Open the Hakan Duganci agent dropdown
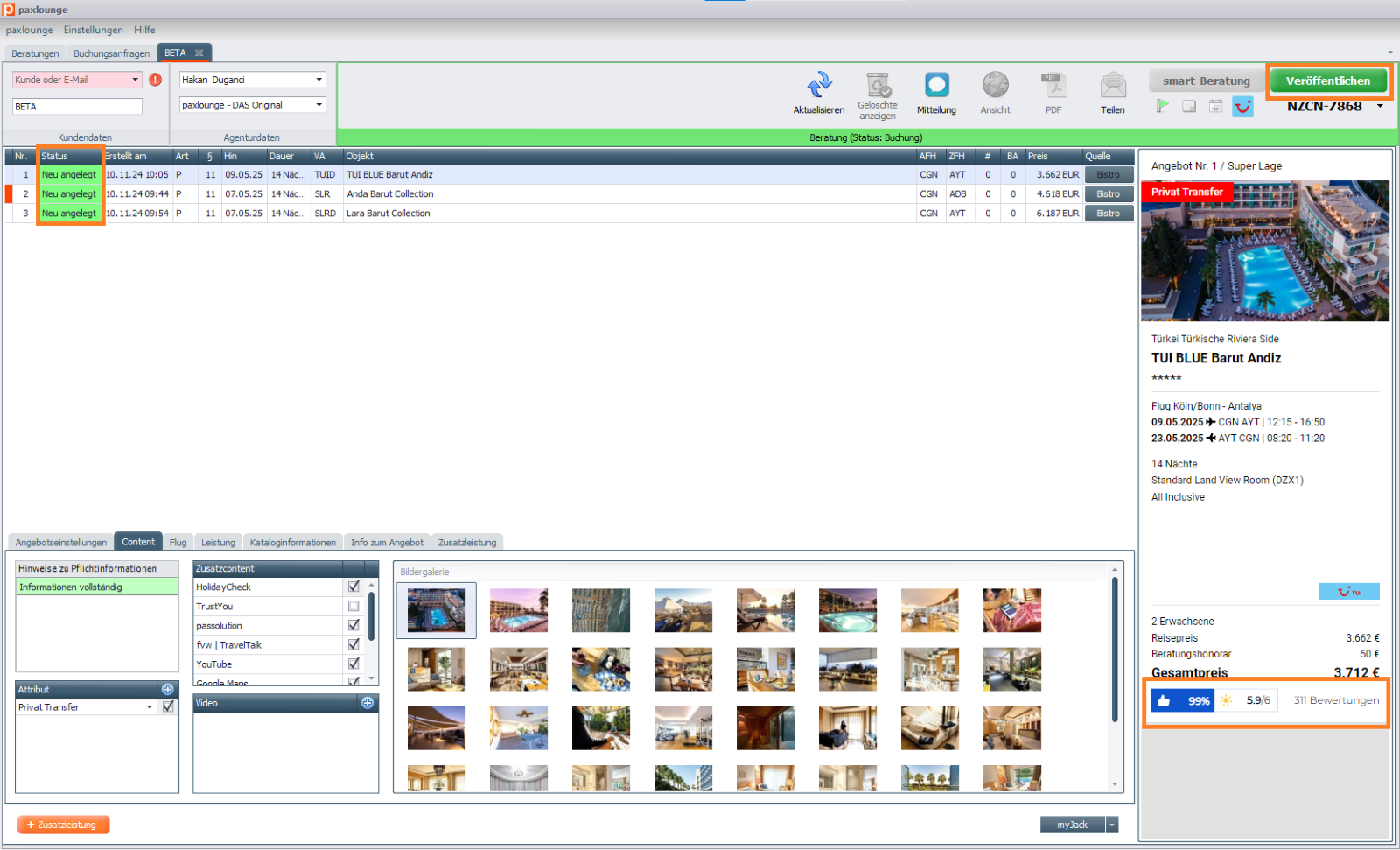Viewport: 1400px width, 850px height. pyautogui.click(x=319, y=80)
